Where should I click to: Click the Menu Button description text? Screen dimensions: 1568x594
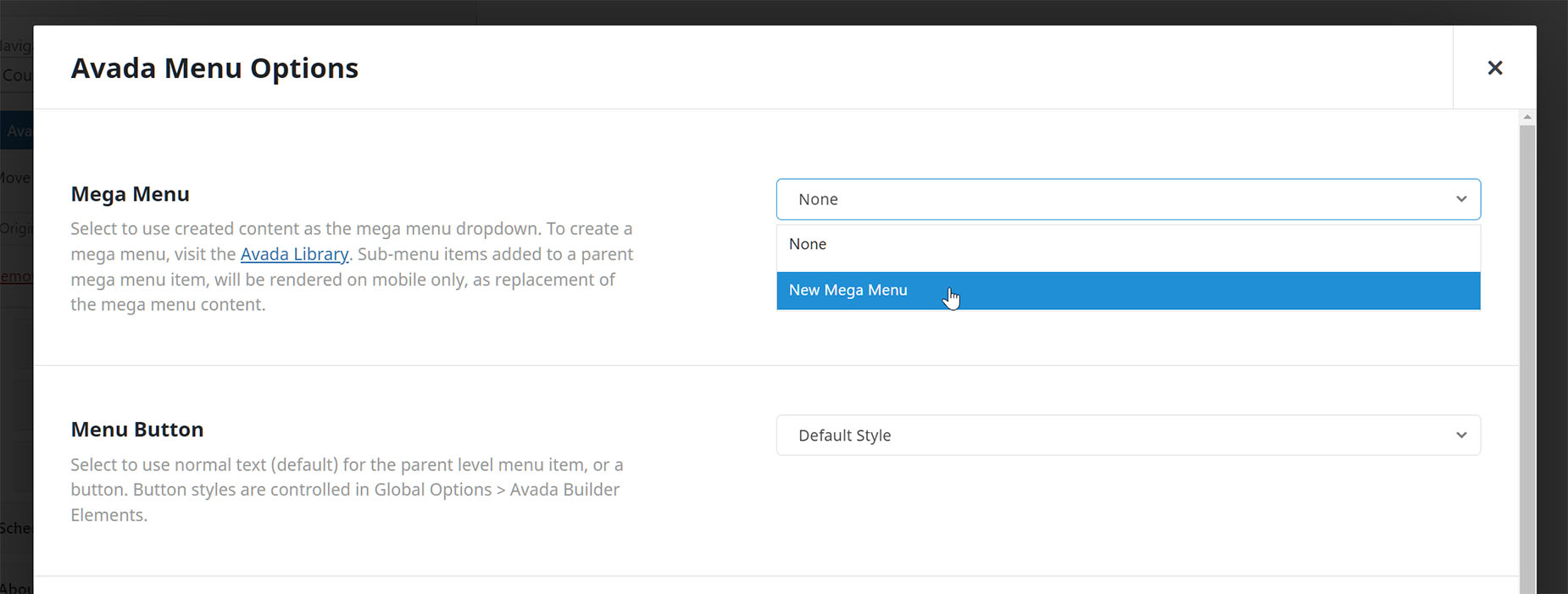coord(348,490)
